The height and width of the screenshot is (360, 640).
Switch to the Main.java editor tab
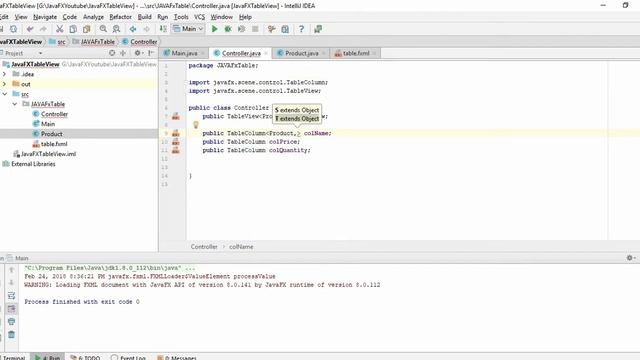point(184,53)
